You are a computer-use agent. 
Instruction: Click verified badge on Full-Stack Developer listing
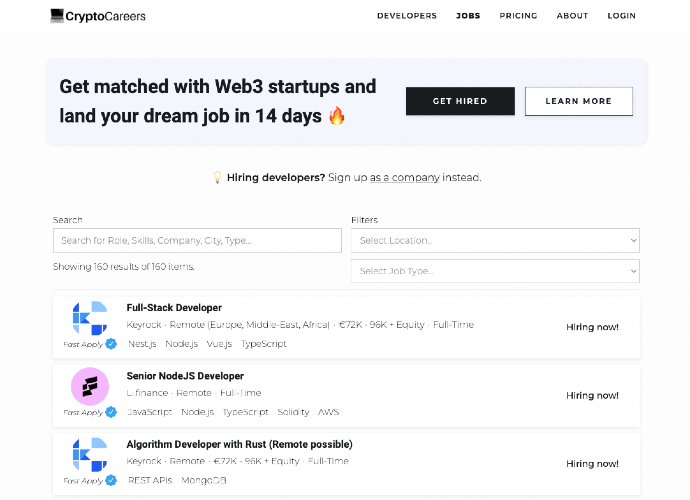pos(111,344)
